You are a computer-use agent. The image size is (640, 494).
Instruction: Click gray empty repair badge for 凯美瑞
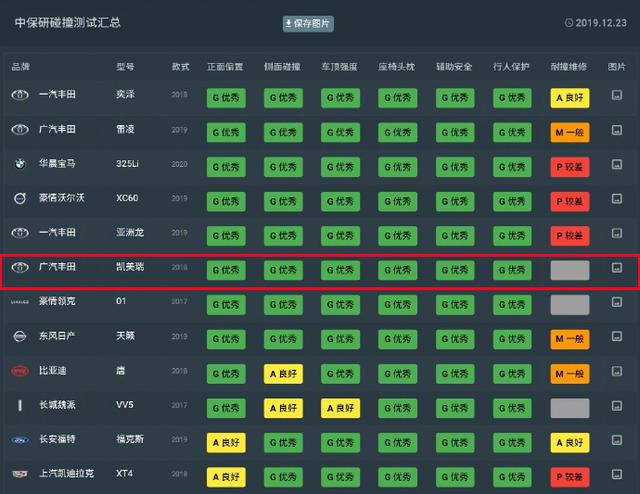pos(570,270)
